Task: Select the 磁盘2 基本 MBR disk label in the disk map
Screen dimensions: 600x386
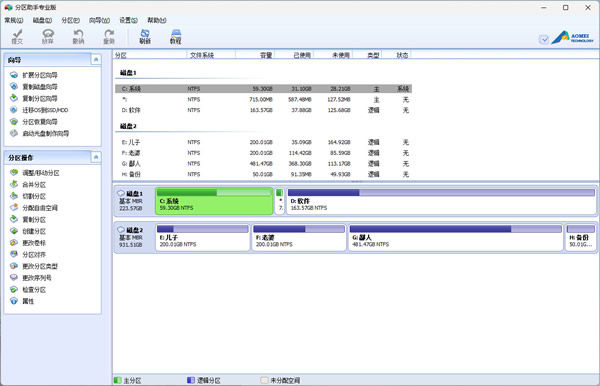Action: pos(131,237)
